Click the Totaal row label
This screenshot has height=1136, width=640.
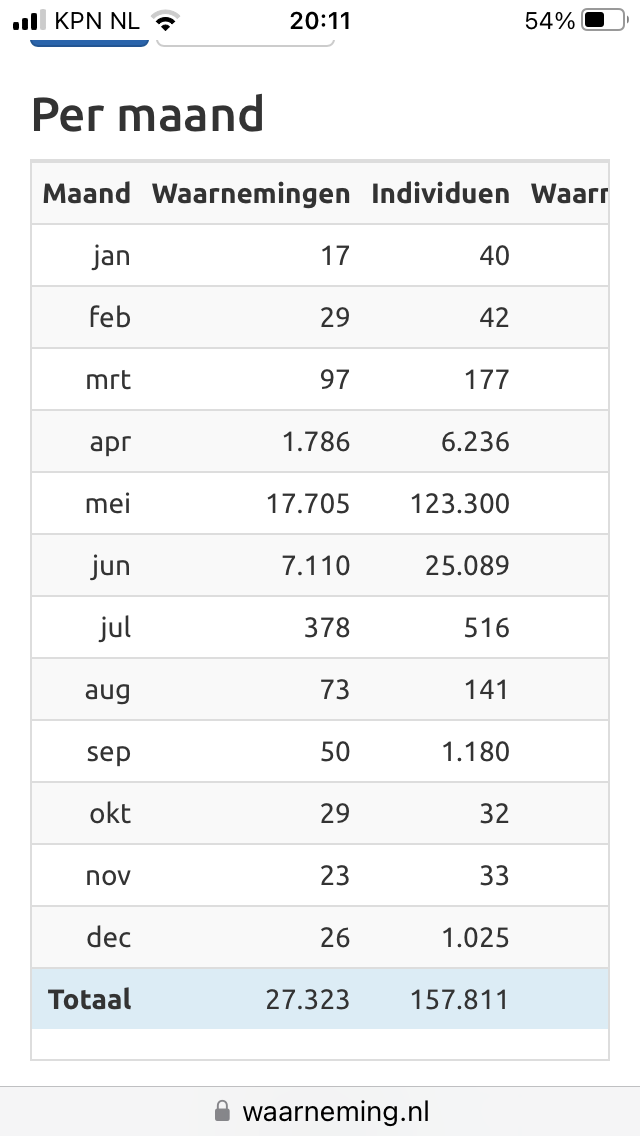(90, 999)
